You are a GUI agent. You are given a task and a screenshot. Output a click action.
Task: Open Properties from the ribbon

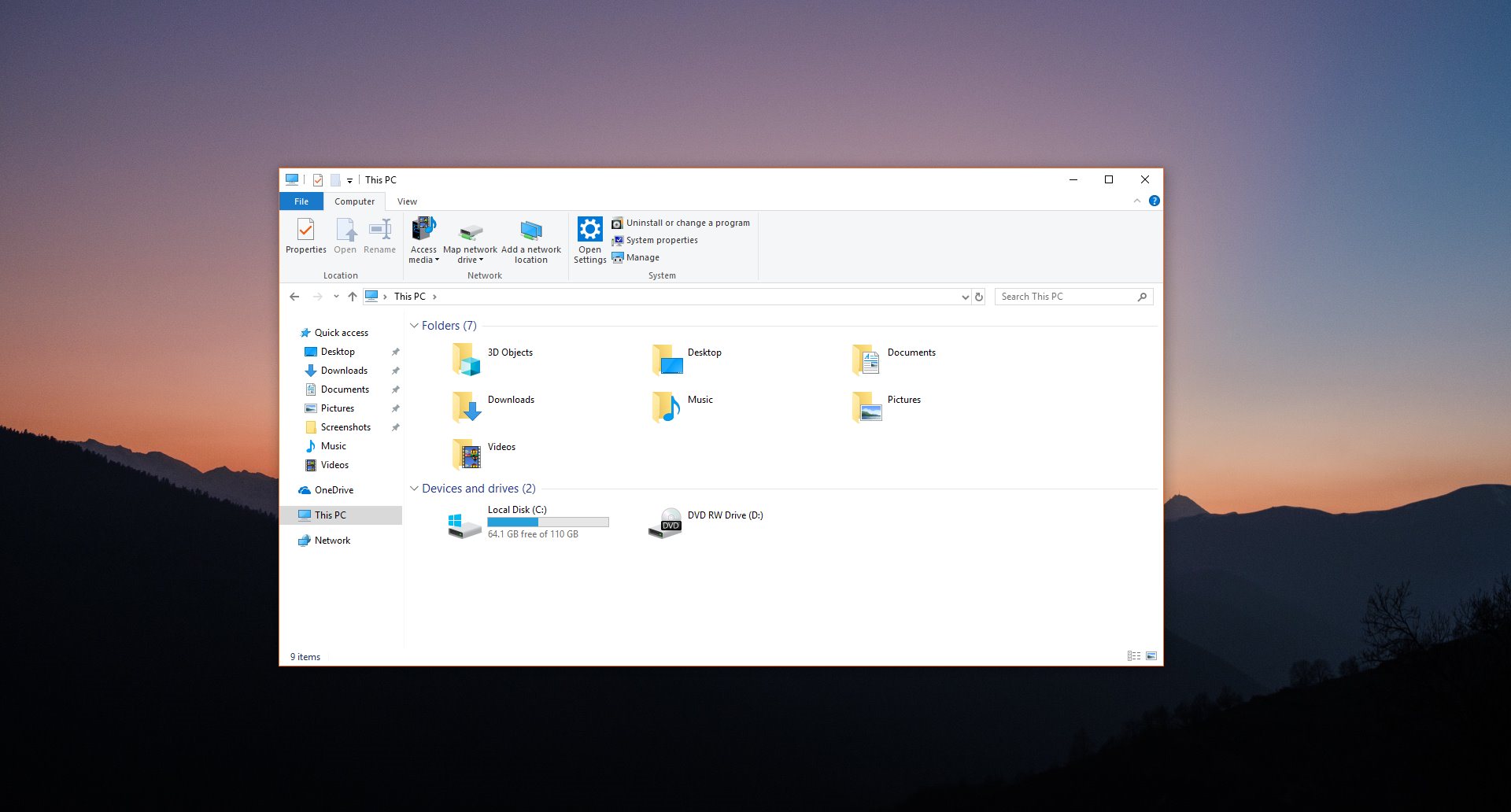click(x=305, y=236)
